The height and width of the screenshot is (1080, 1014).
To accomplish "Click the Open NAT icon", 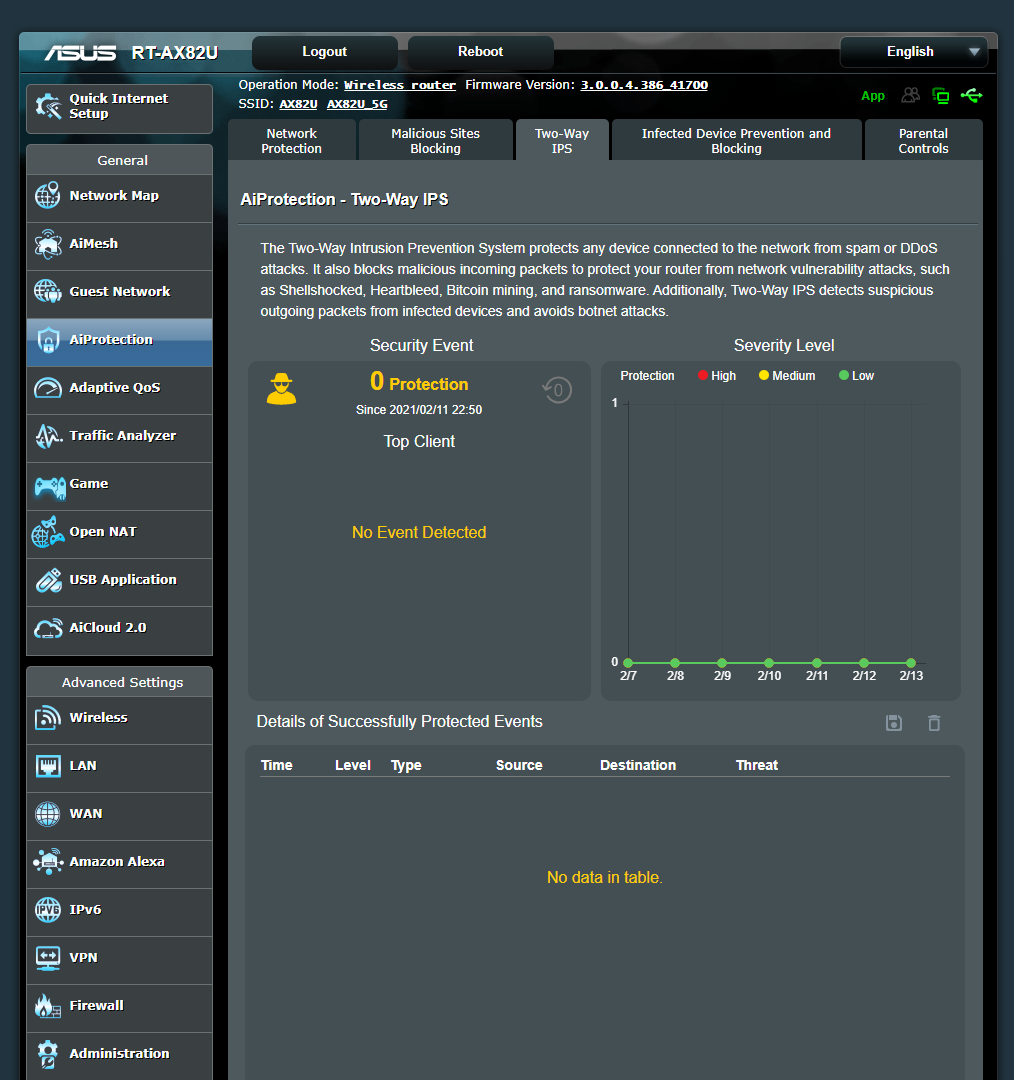I will (x=48, y=532).
